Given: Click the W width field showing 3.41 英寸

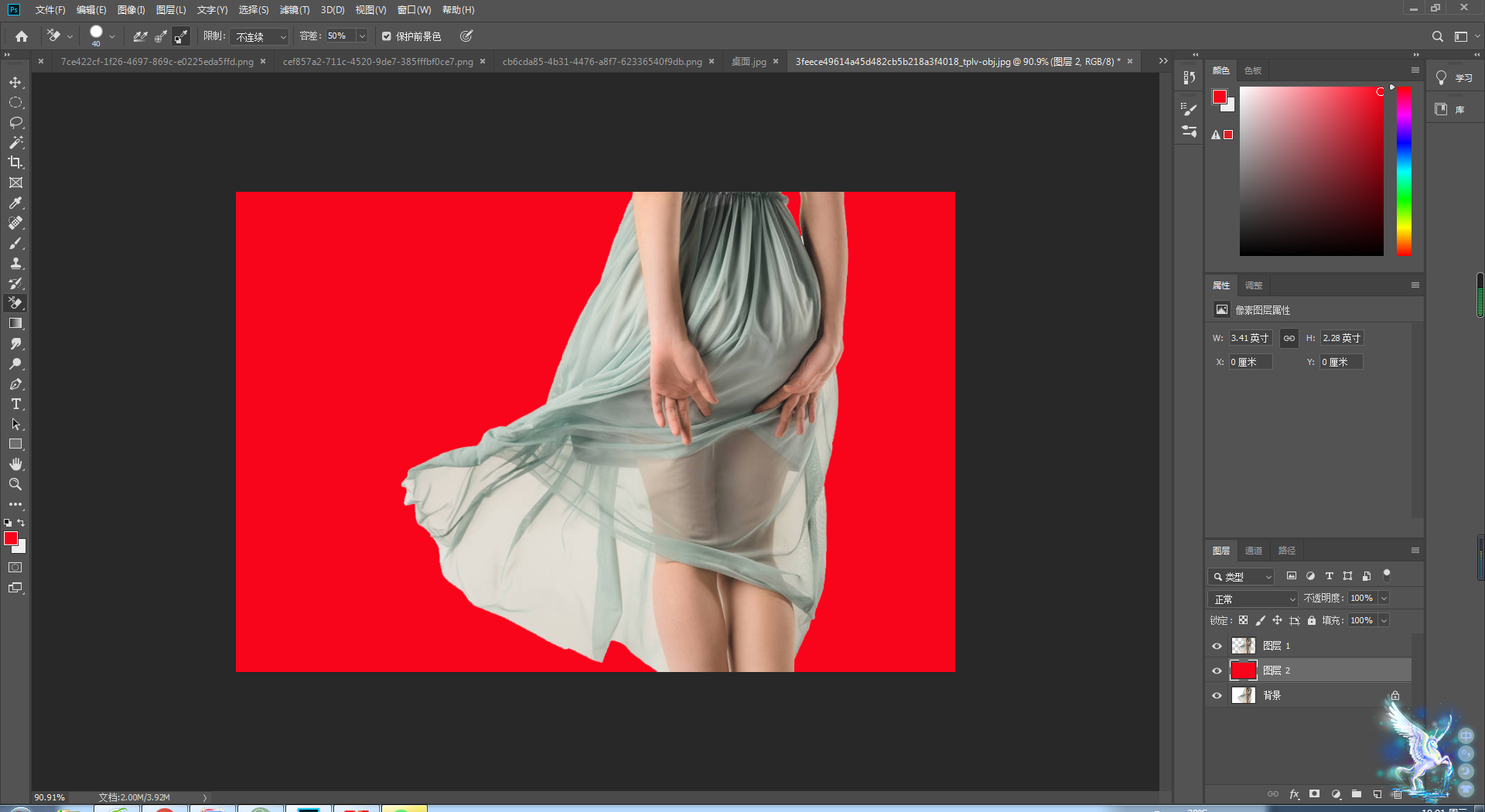Looking at the screenshot, I should tap(1250, 338).
